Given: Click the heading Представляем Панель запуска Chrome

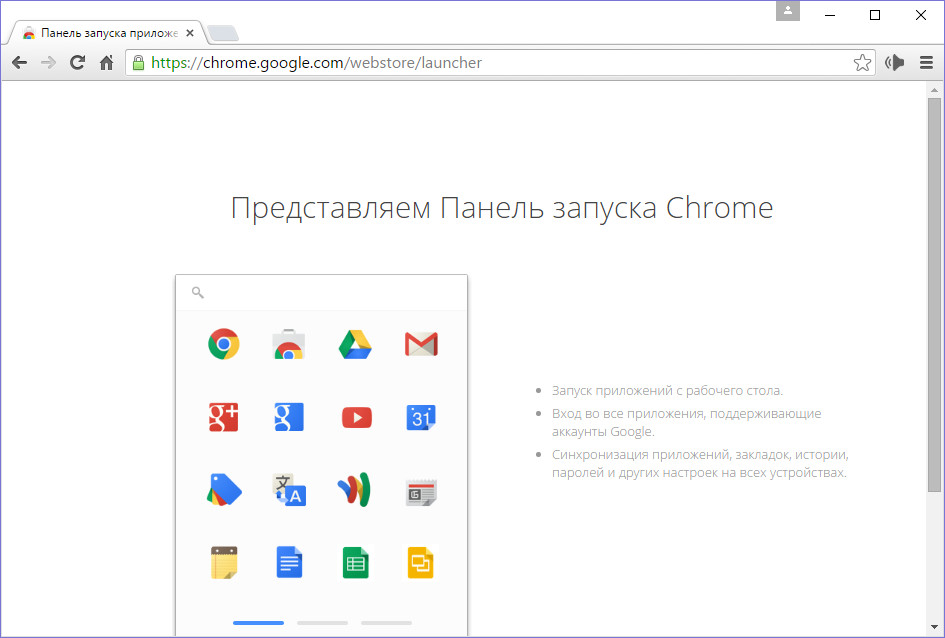Looking at the screenshot, I should (x=502, y=208).
